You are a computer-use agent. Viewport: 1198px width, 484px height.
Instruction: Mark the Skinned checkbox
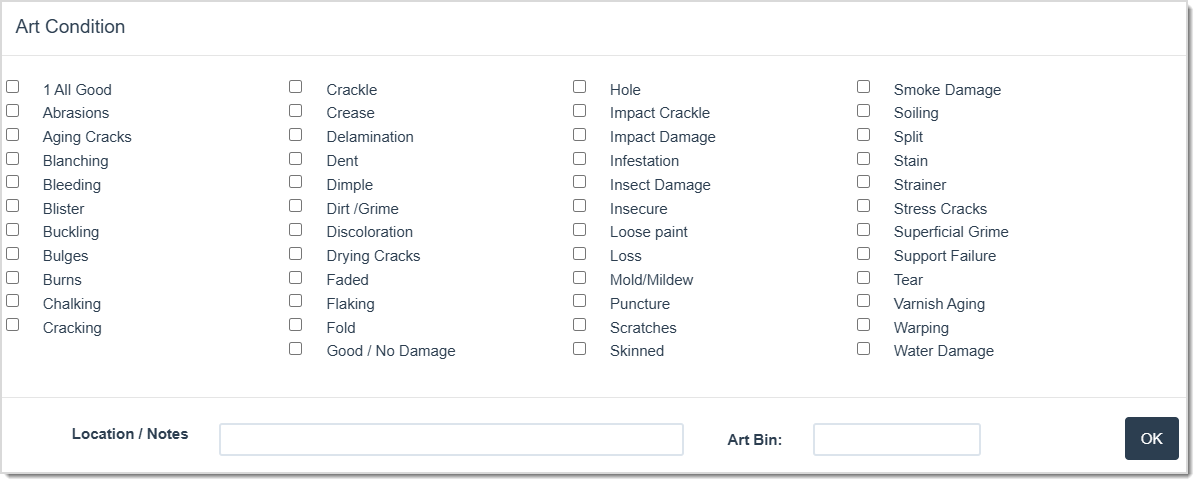click(x=580, y=349)
